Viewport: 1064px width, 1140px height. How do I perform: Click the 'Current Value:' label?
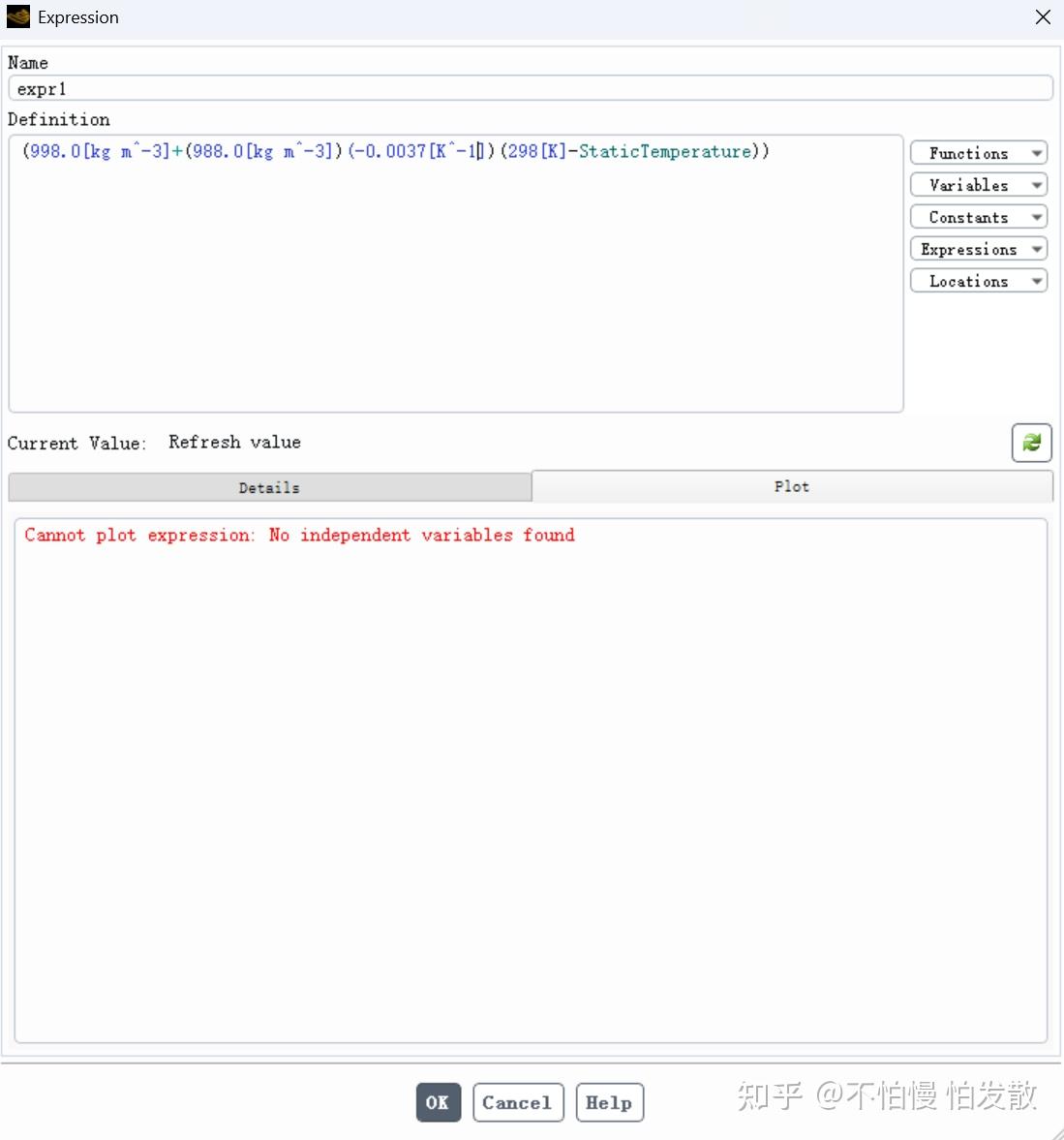[77, 443]
